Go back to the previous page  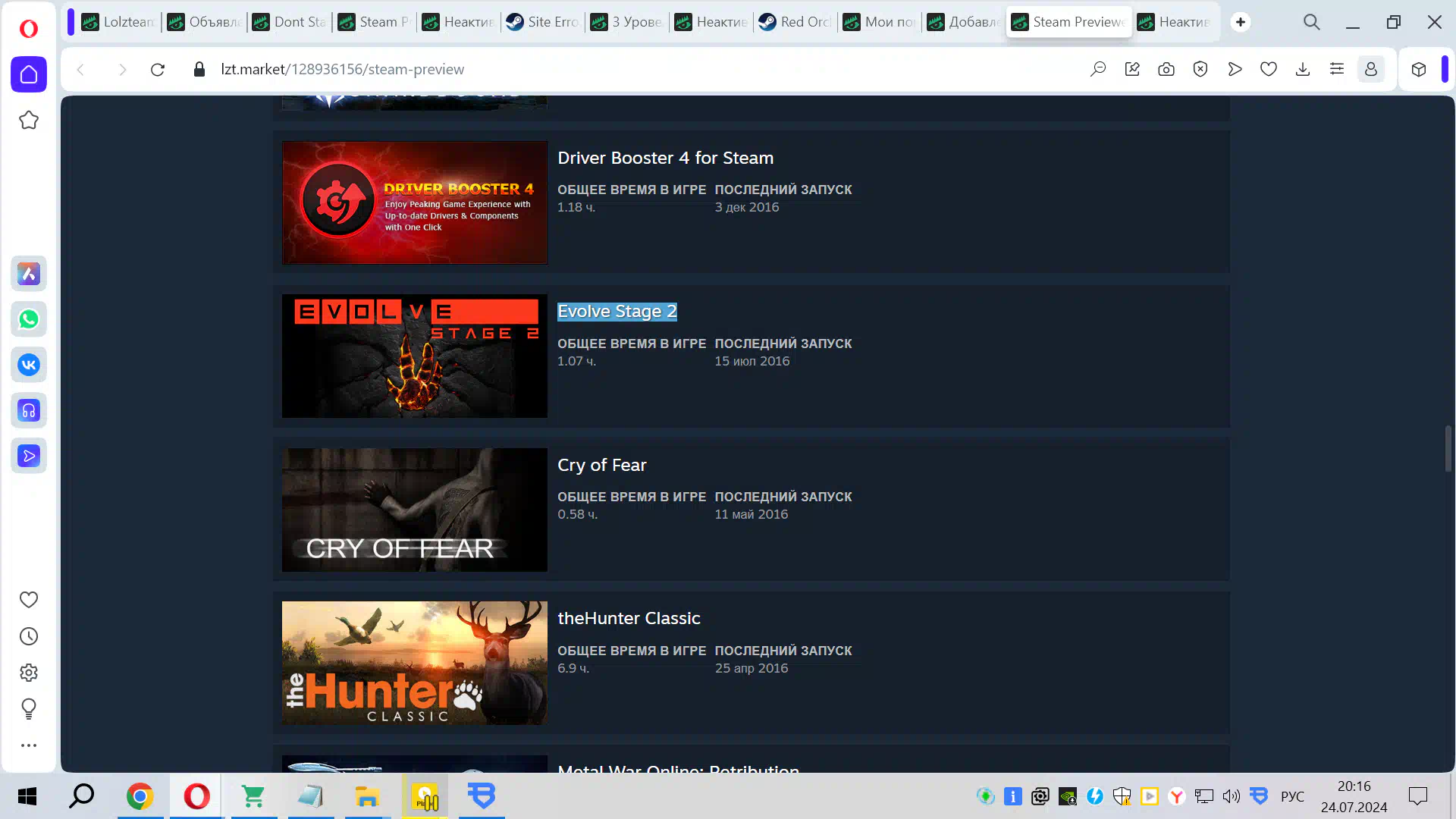pyautogui.click(x=80, y=69)
